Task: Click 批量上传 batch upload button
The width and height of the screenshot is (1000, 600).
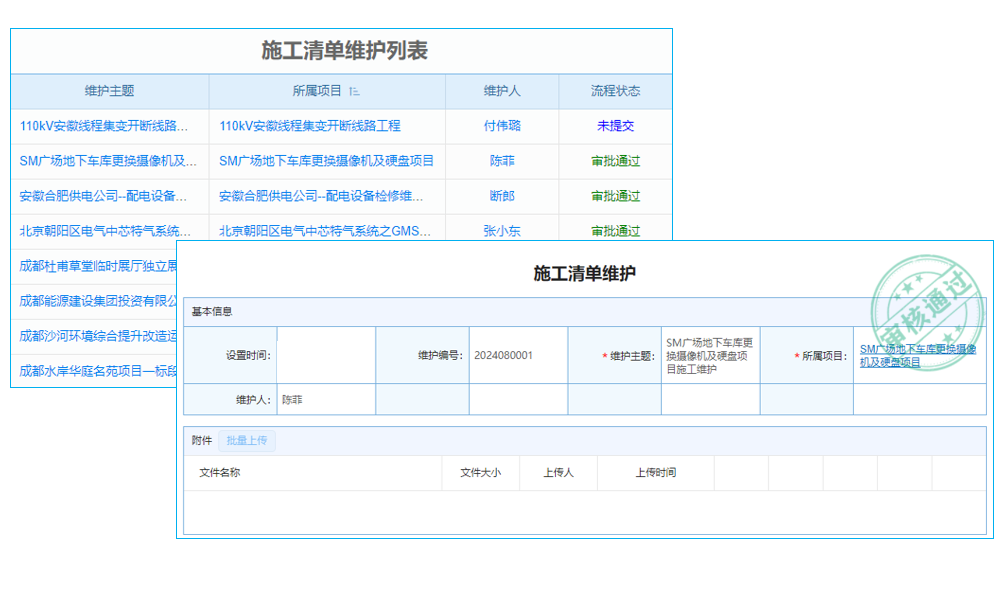Action: (245, 440)
